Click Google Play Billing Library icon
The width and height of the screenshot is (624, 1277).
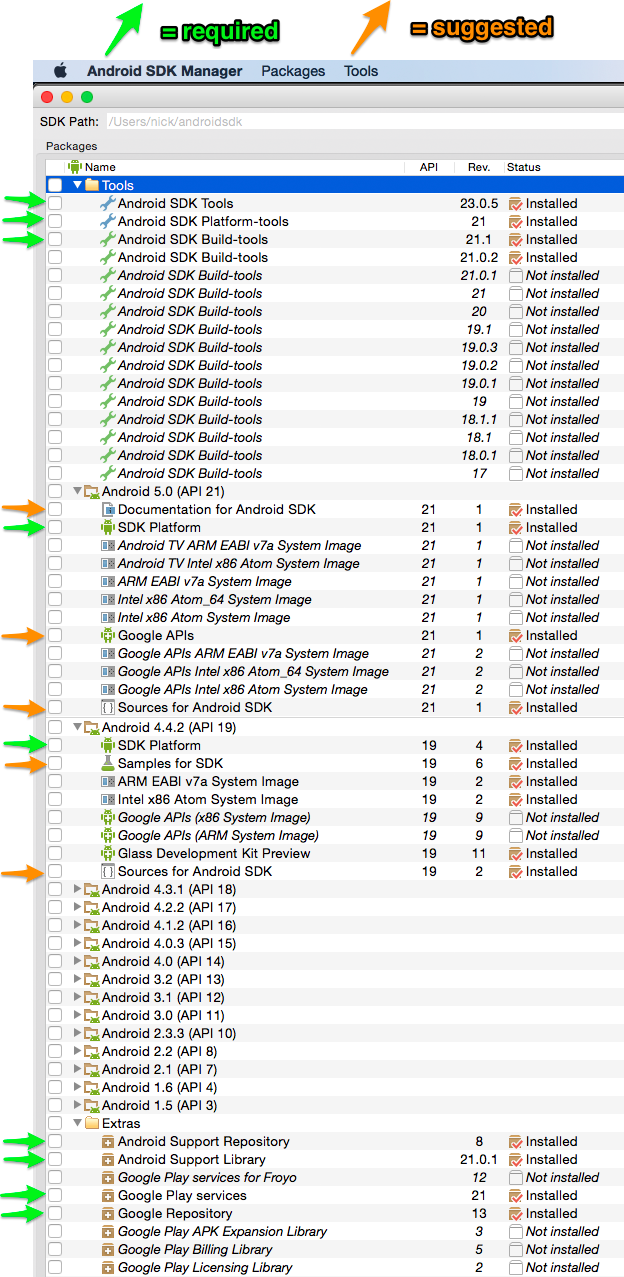(108, 1249)
